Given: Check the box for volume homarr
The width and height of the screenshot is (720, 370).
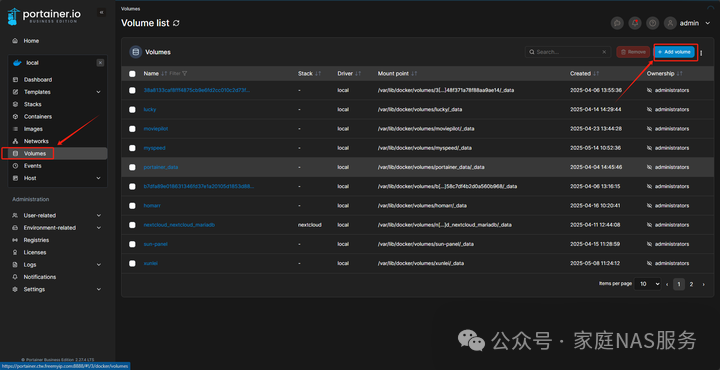Looking at the screenshot, I should click(132, 206).
